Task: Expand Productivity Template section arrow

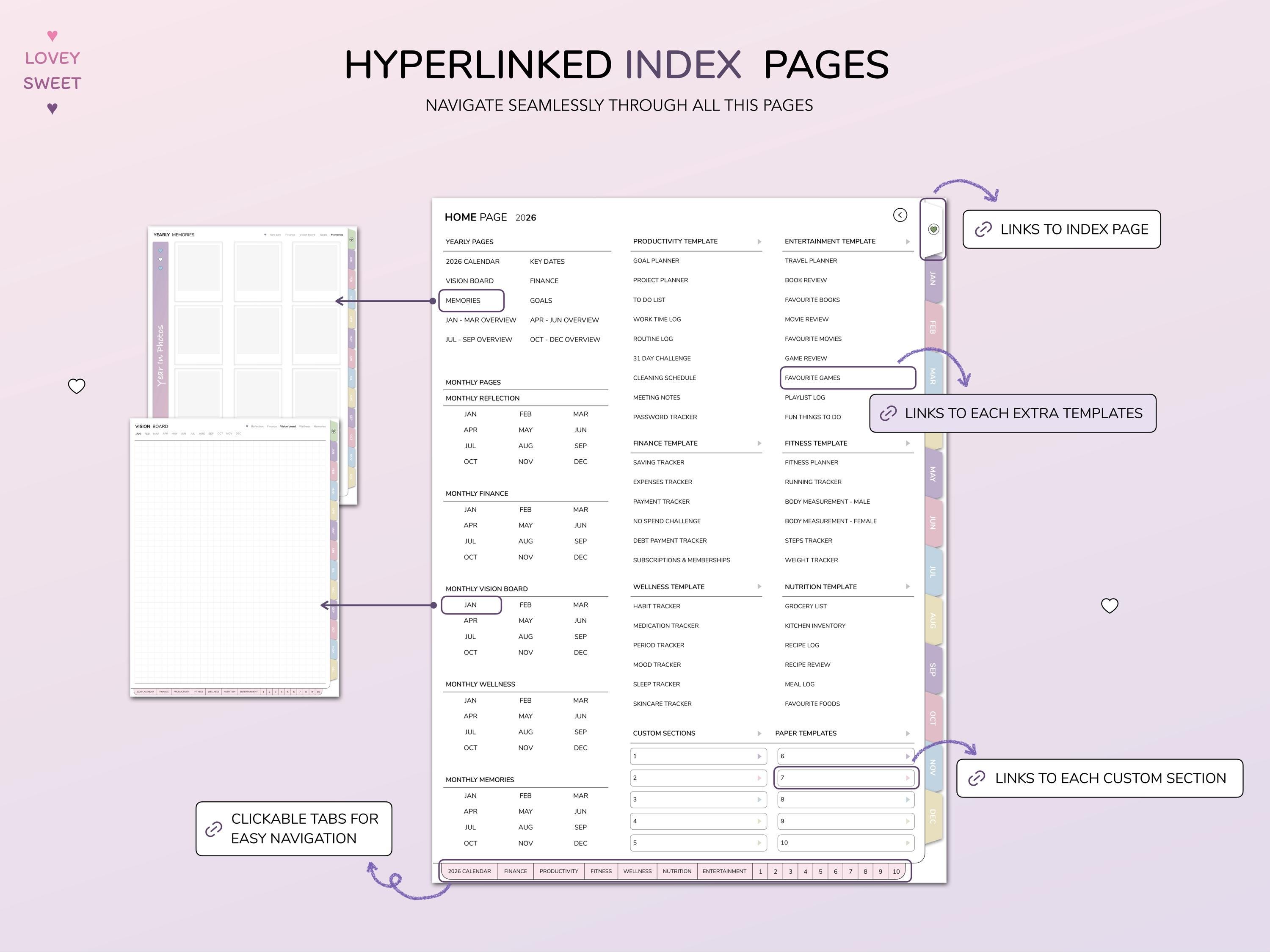Action: [759, 242]
